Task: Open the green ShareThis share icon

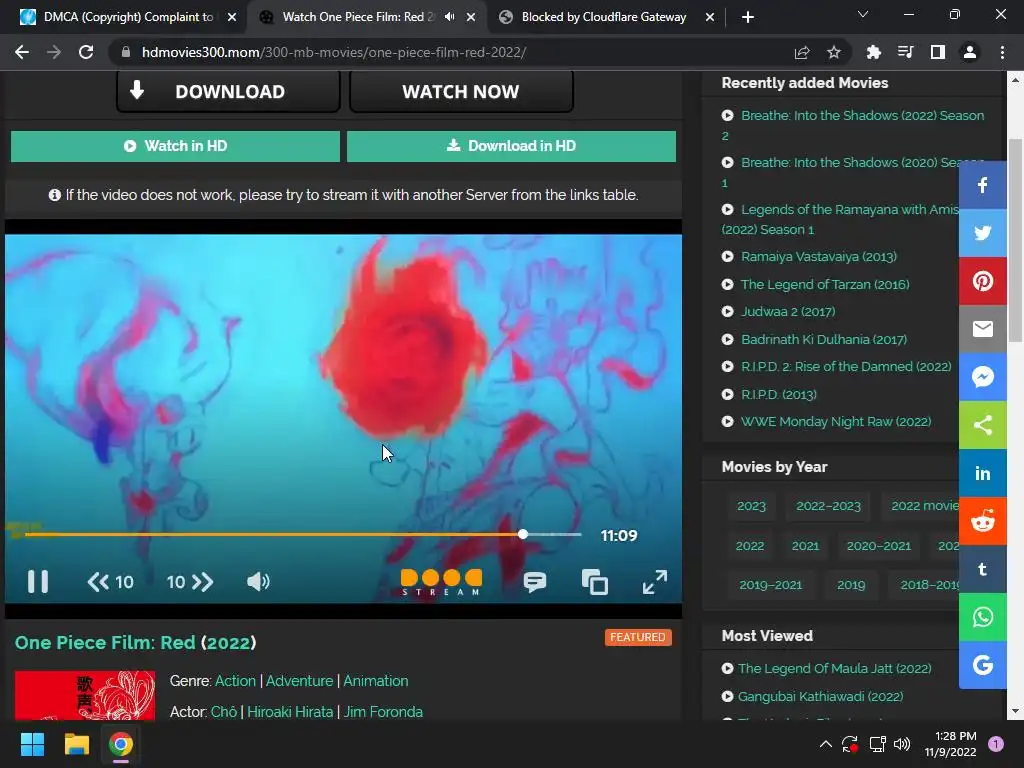Action: pyautogui.click(x=982, y=425)
